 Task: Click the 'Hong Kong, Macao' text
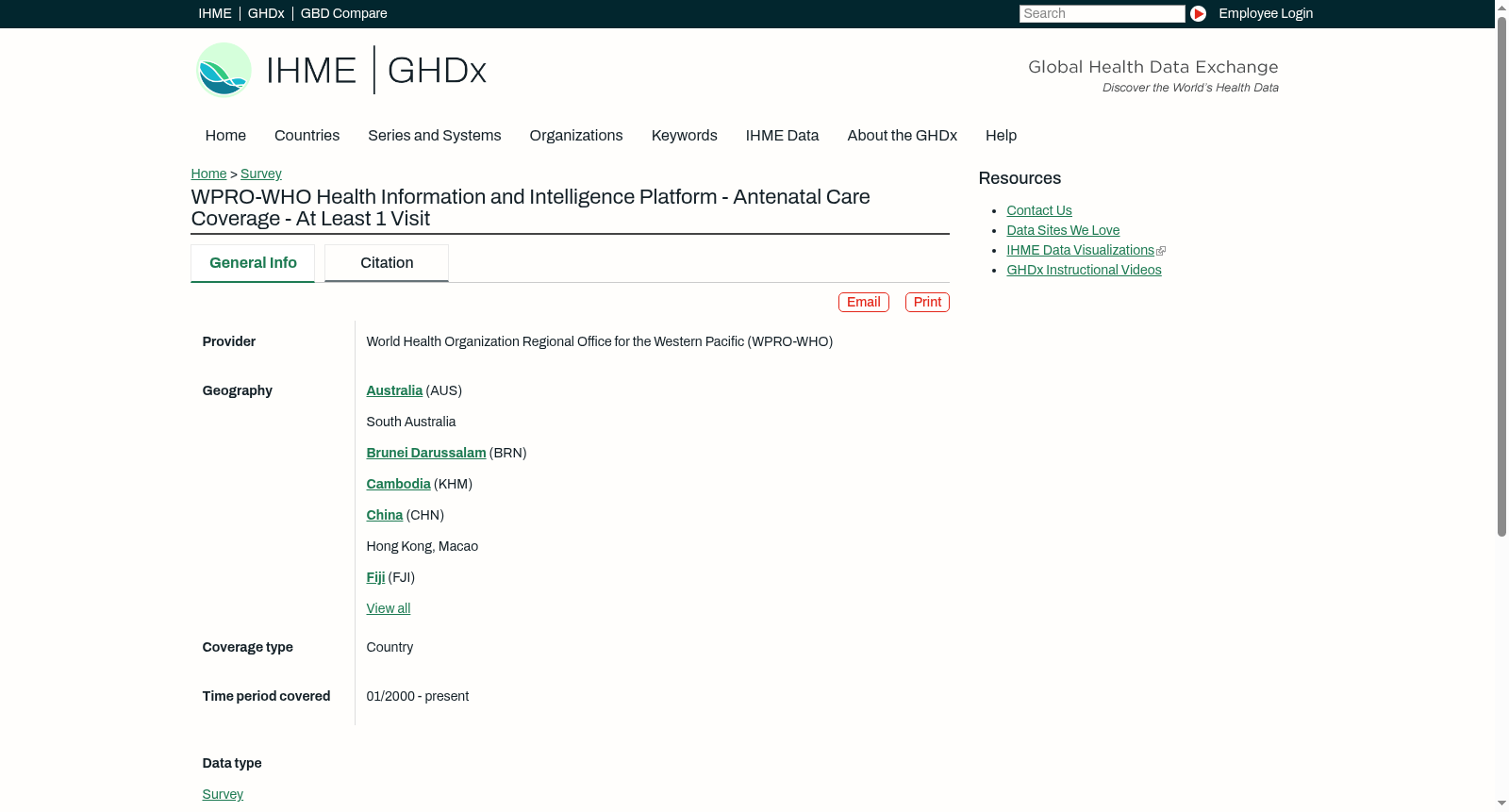423,546
